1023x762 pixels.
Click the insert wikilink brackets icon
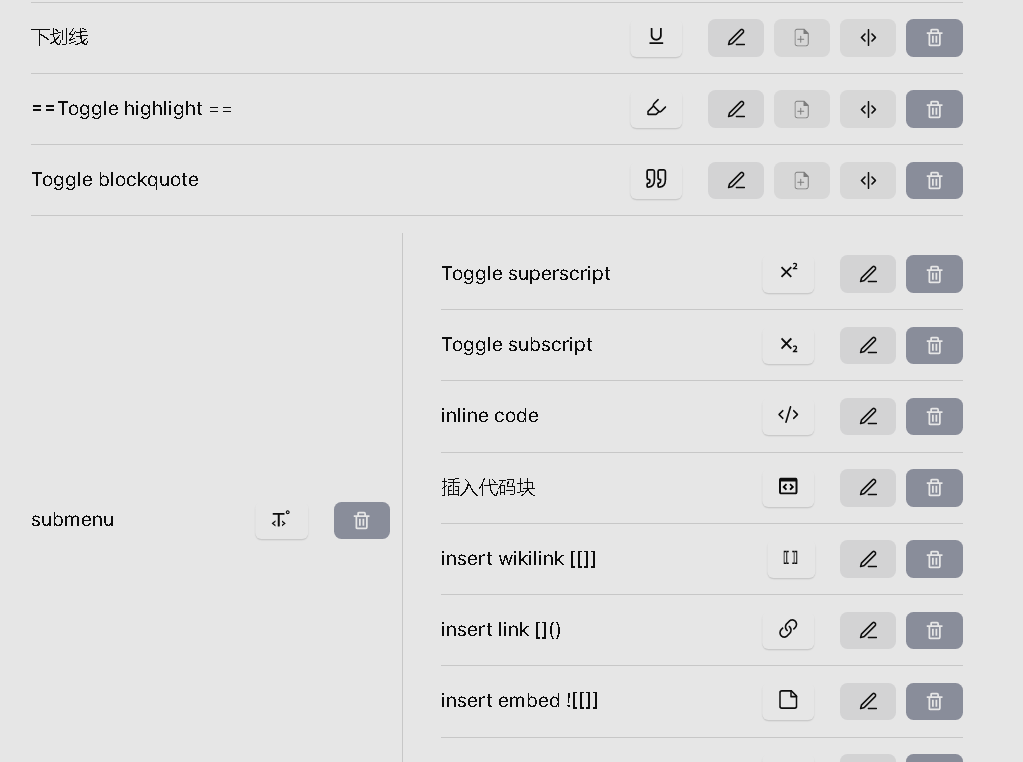click(x=790, y=559)
